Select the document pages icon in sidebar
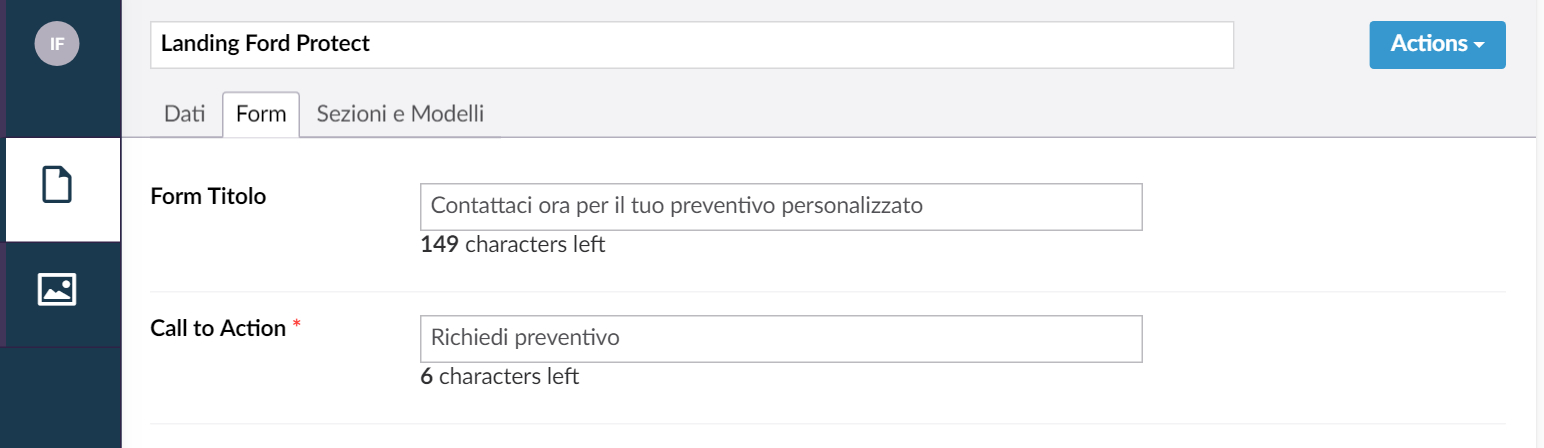Image resolution: width=1544 pixels, height=448 pixels. (x=58, y=187)
